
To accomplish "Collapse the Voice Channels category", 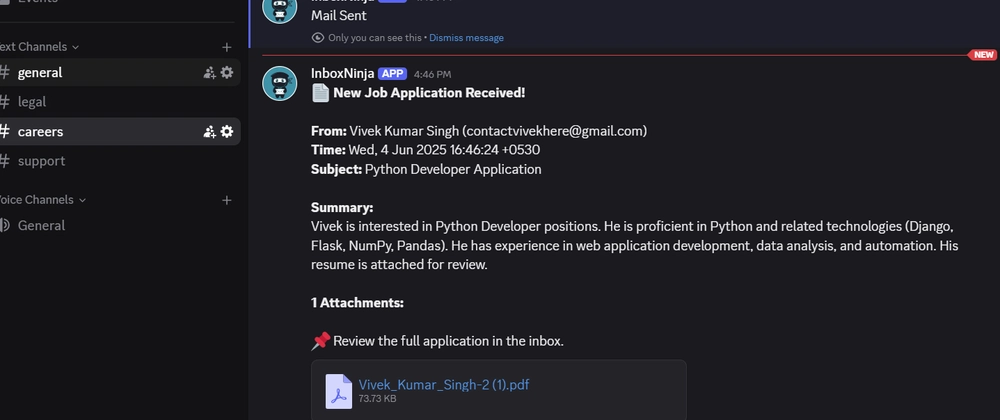I will click(x=42, y=200).
